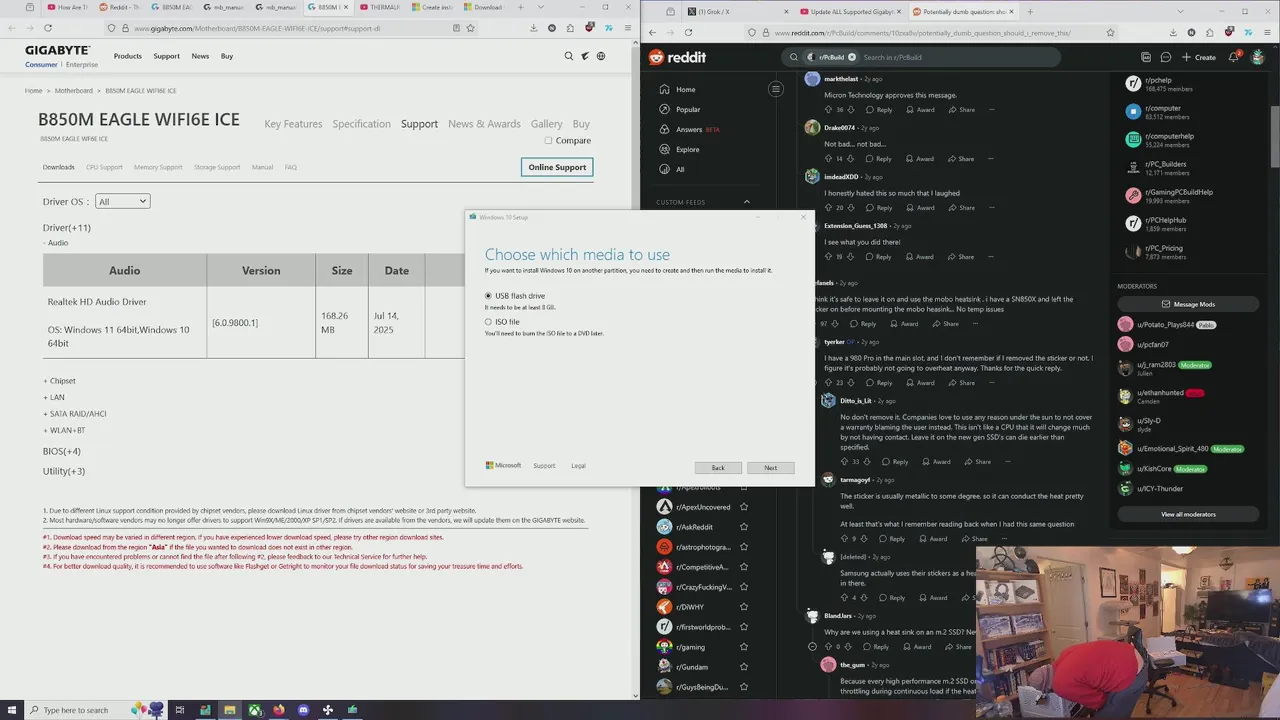Bookmark the Gigabyte page with star icon
This screenshot has width=1280, height=720.
470,28
